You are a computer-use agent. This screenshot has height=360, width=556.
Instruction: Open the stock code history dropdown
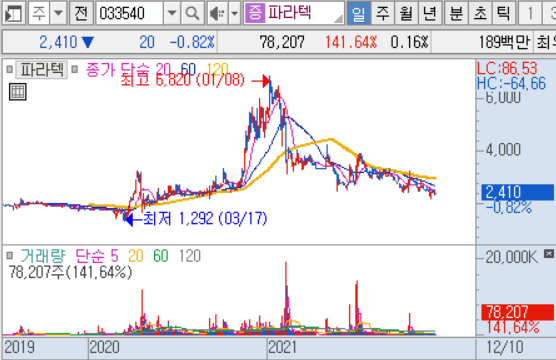tap(172, 13)
